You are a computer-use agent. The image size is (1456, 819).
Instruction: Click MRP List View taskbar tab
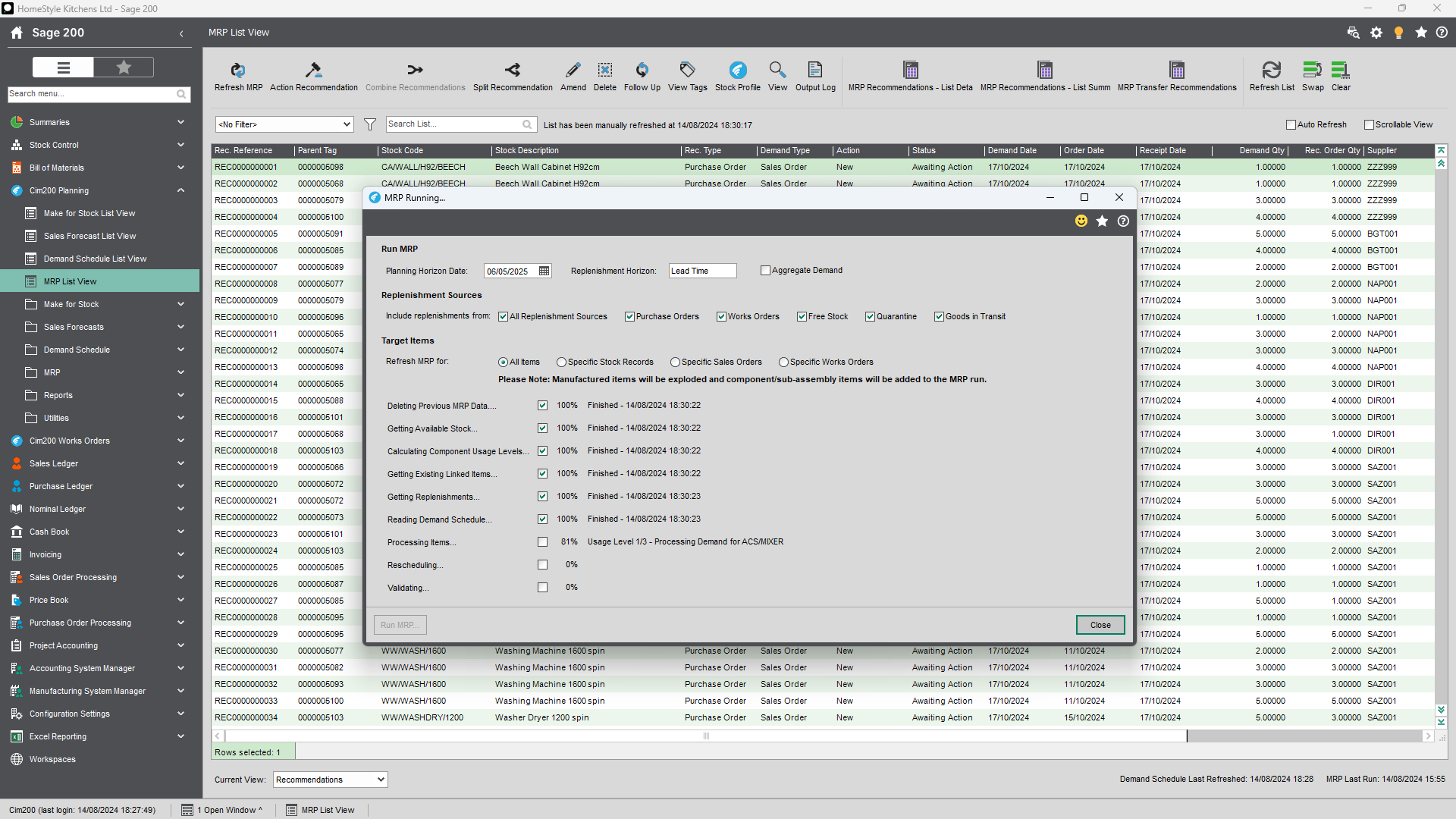(x=321, y=810)
